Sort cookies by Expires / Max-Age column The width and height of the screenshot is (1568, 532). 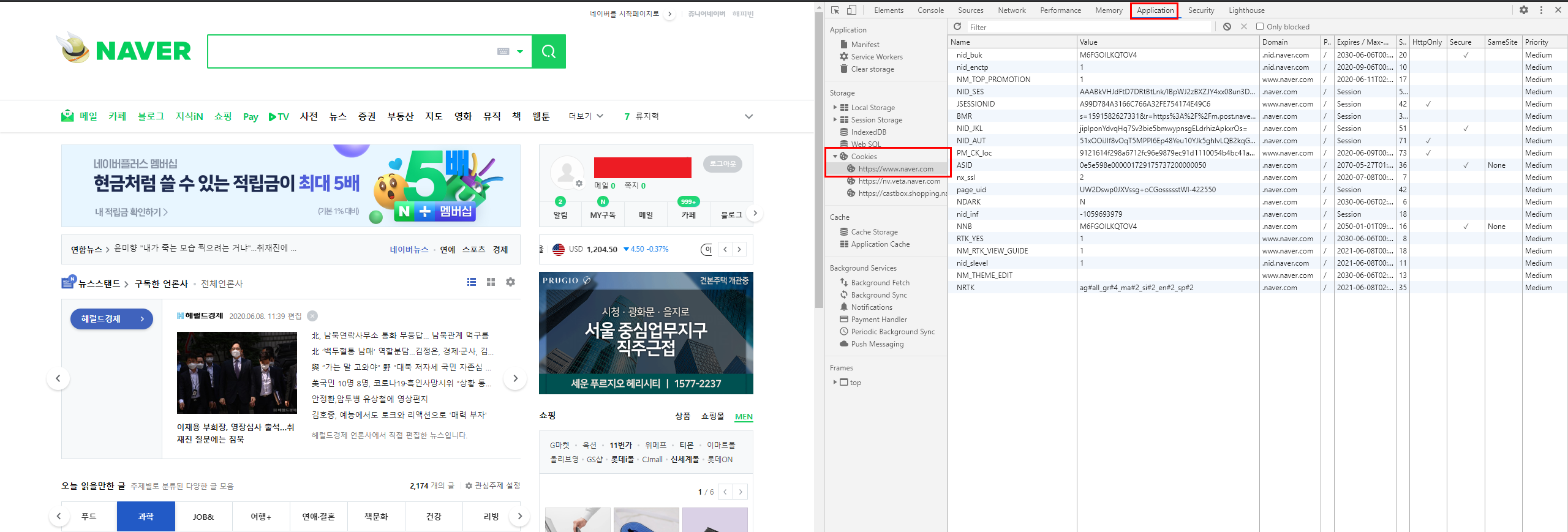1365,42
